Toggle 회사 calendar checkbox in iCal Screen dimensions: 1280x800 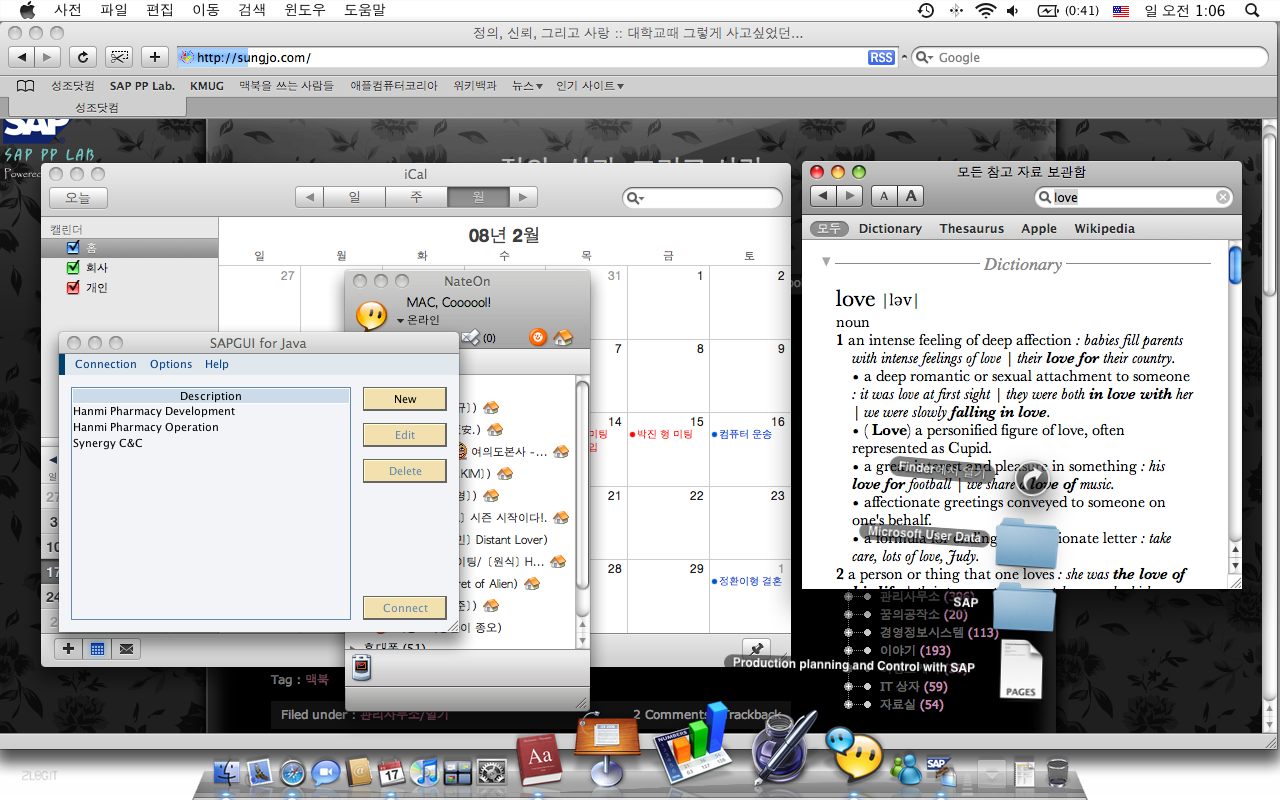(x=72, y=267)
